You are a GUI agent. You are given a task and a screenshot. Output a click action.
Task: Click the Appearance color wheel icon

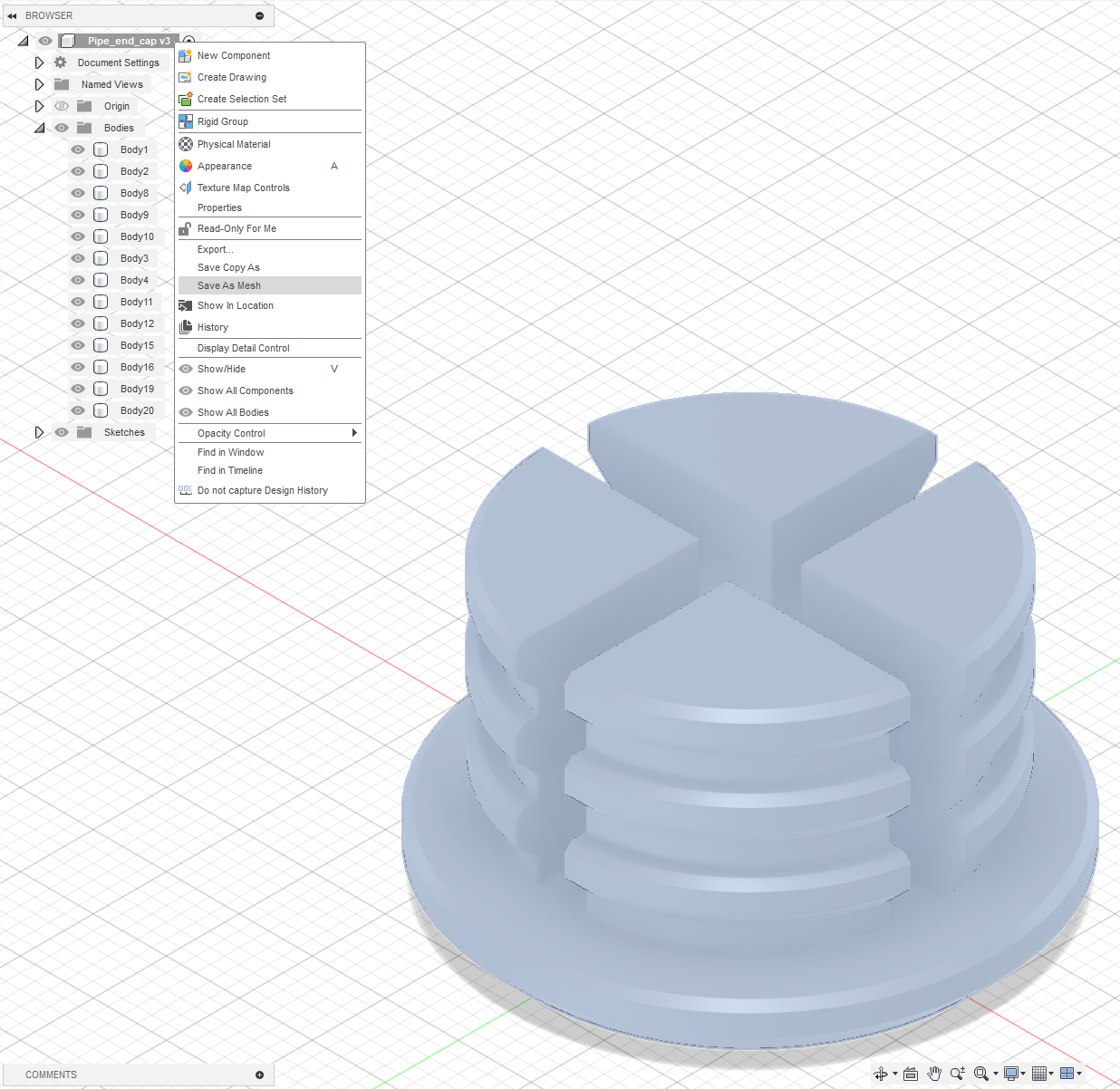(x=186, y=166)
